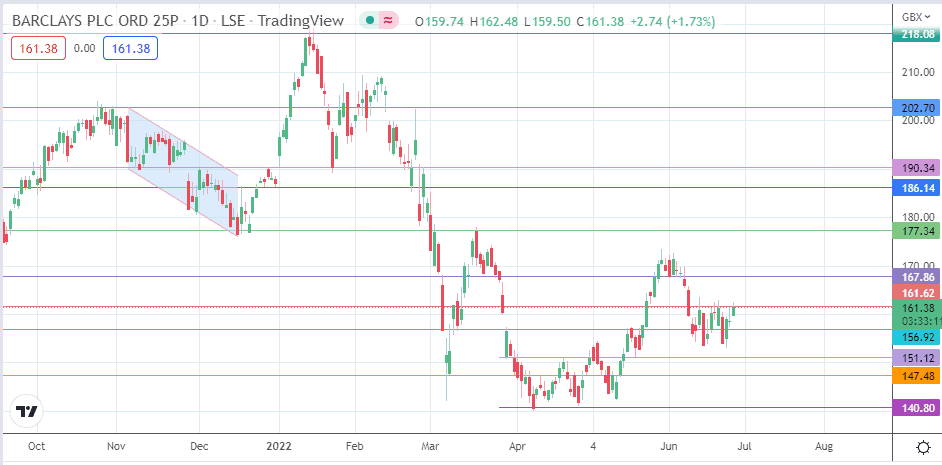Select the red 161.62 price label
This screenshot has width=942, height=465.
pyautogui.click(x=917, y=293)
